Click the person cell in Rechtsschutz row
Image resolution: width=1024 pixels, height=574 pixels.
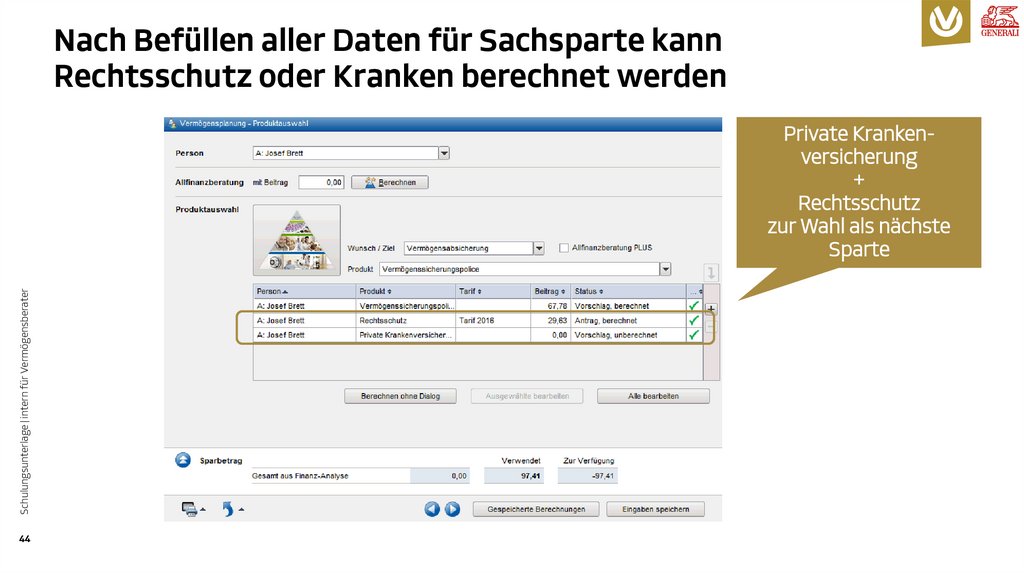(304, 321)
